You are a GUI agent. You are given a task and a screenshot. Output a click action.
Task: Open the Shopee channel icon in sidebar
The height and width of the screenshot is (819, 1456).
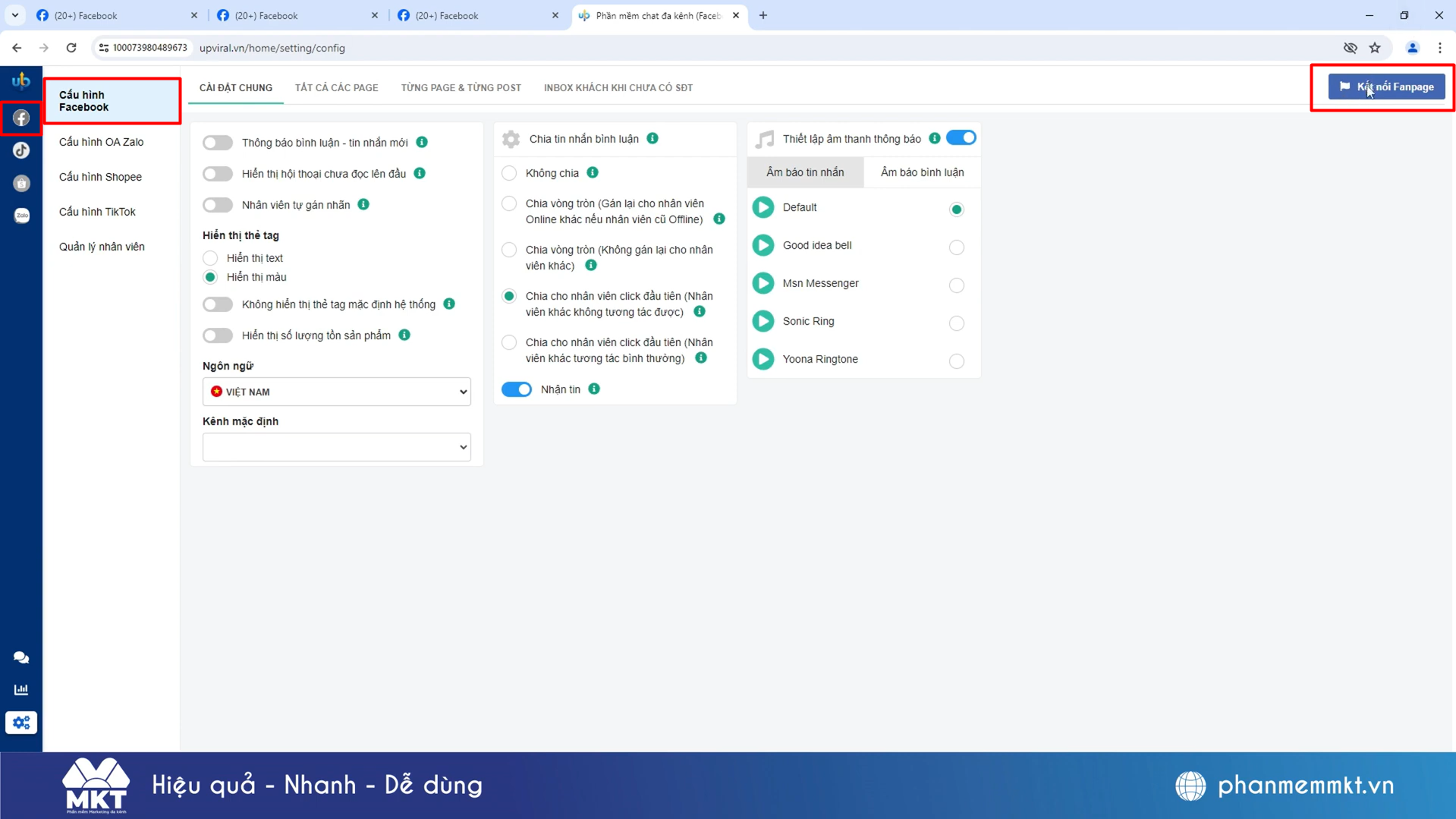point(21,183)
